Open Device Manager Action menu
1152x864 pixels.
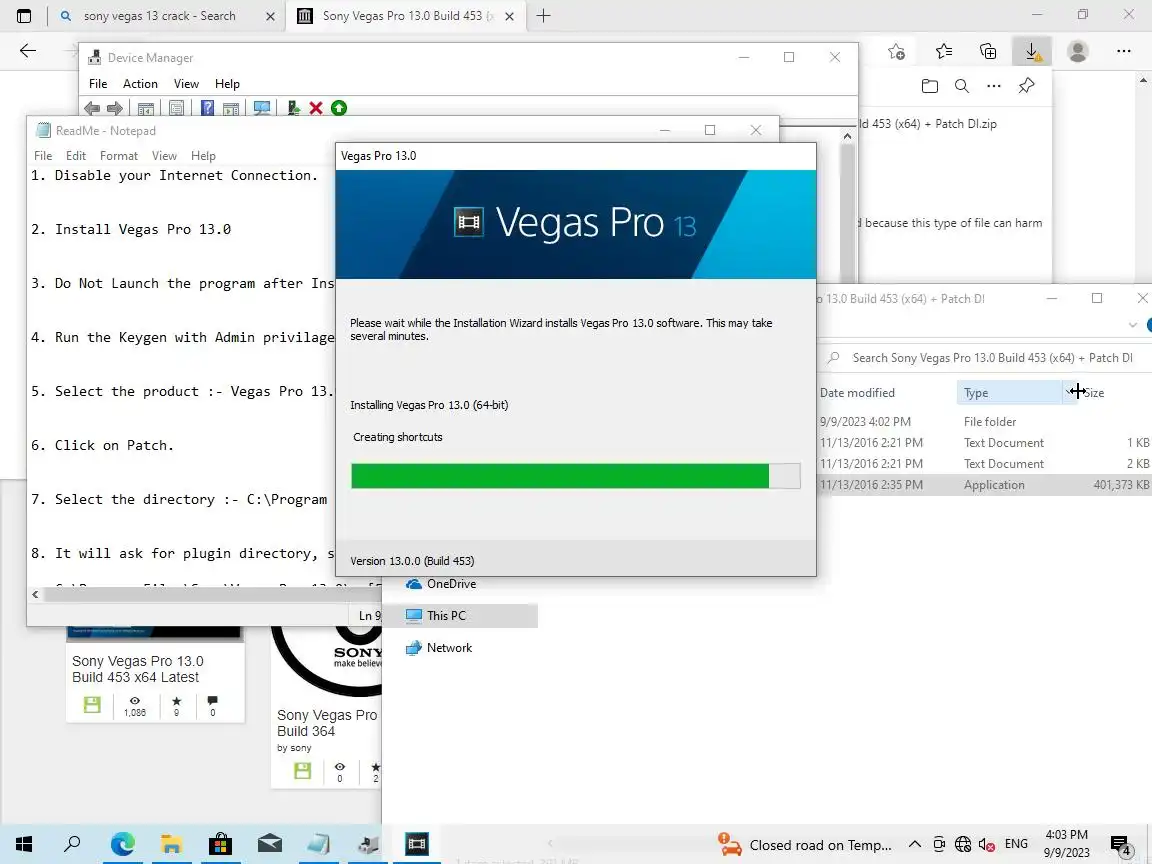(140, 84)
